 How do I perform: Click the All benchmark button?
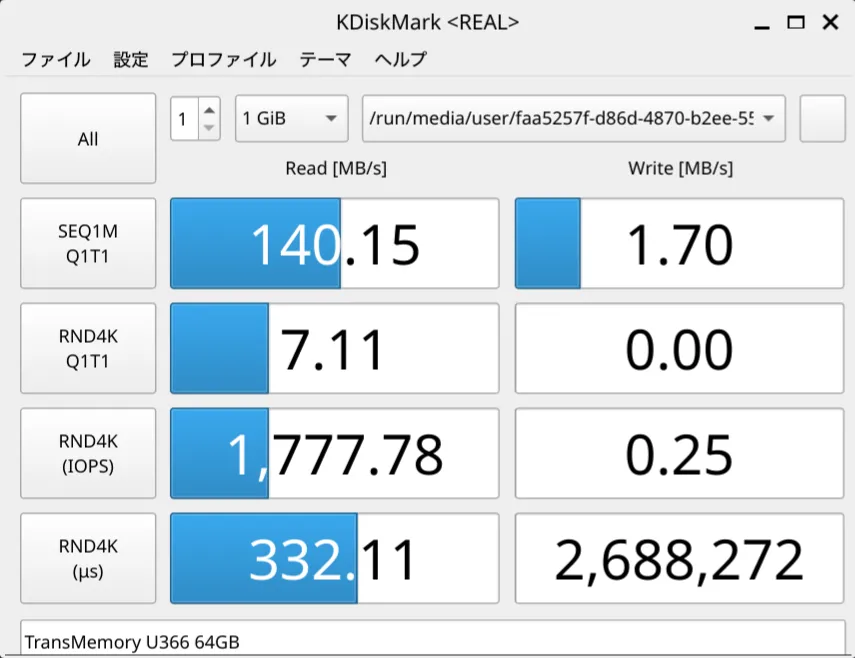(x=88, y=139)
